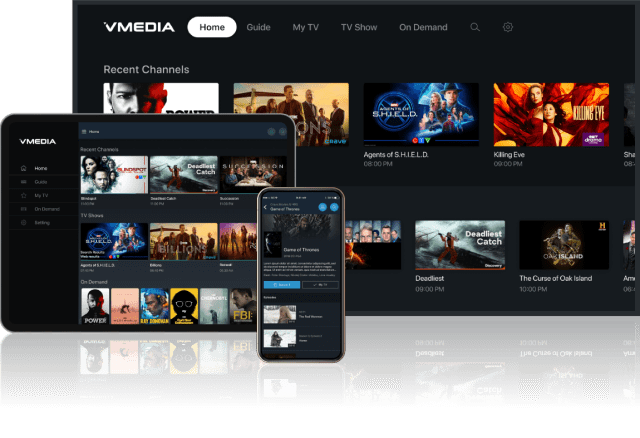
Task: Go to the My TV tab
Action: tap(305, 27)
